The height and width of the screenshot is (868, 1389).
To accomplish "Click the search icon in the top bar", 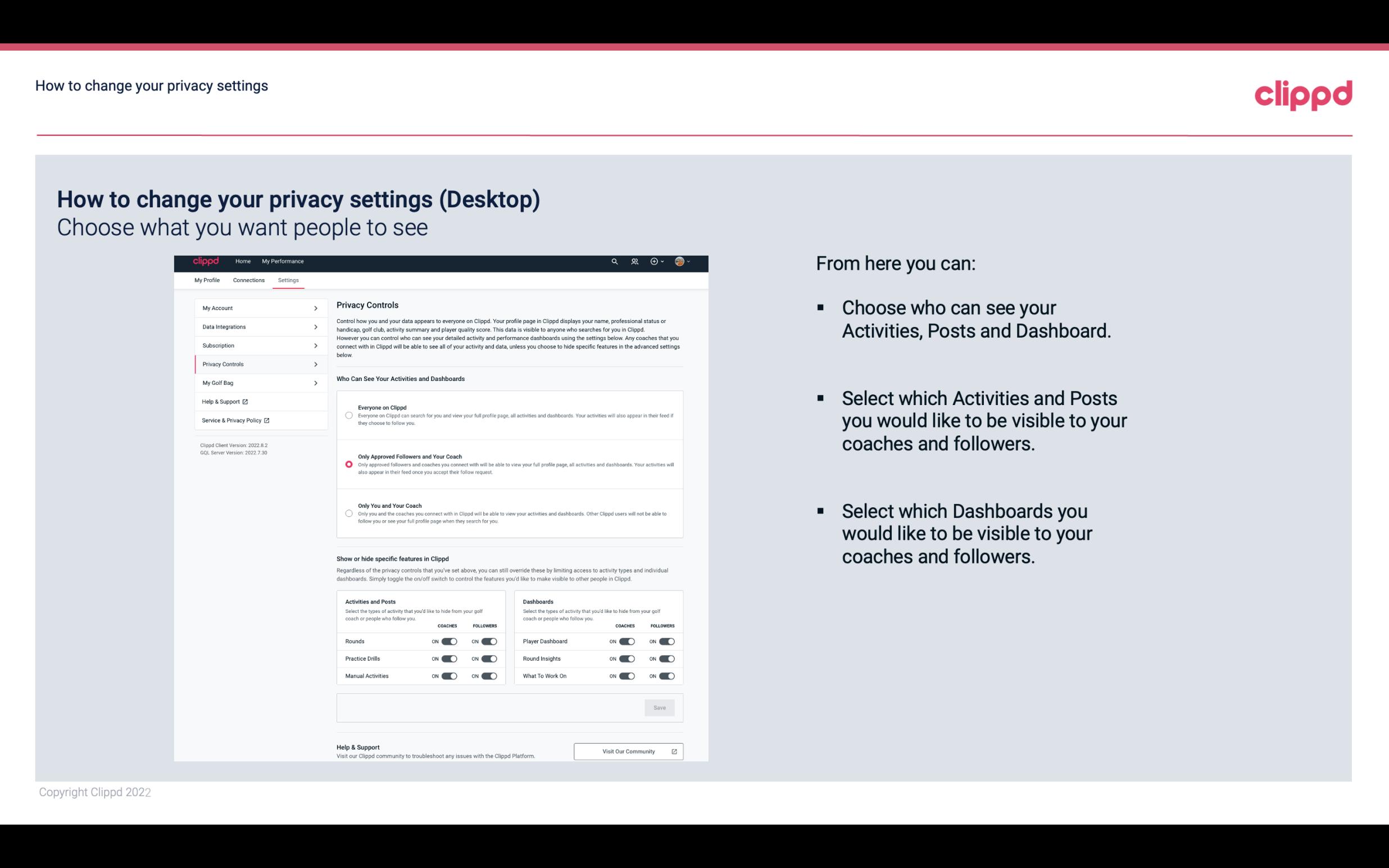I will click(x=613, y=261).
